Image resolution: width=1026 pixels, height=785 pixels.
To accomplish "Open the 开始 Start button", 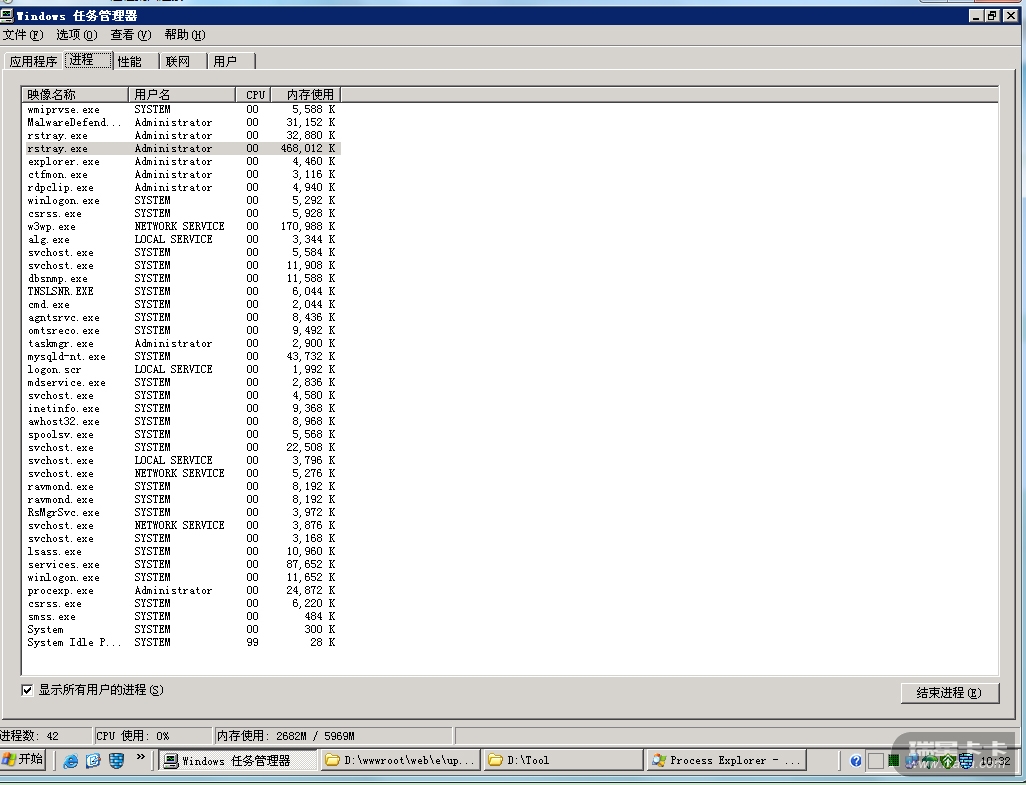I will pyautogui.click(x=23, y=759).
